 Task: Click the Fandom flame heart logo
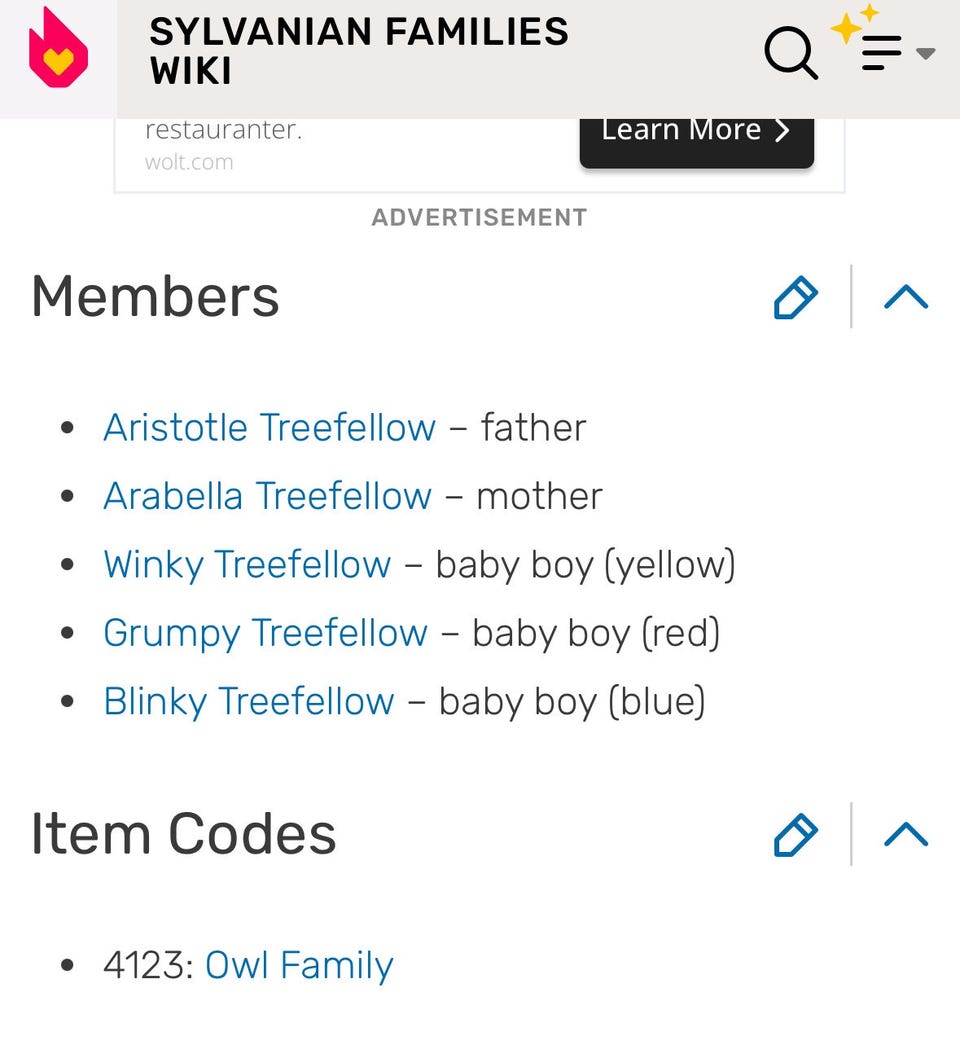(x=58, y=49)
